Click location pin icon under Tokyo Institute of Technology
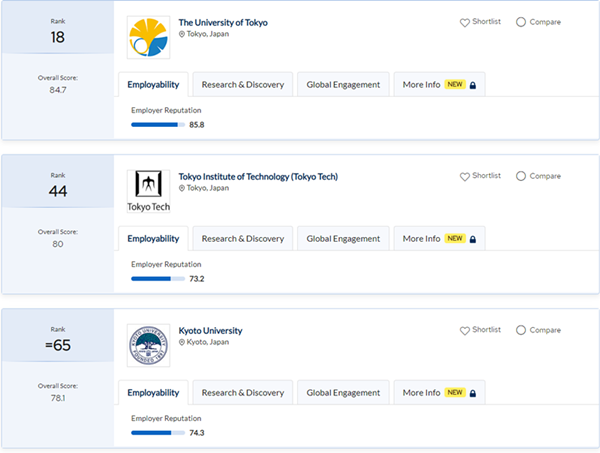Image resolution: width=600 pixels, height=453 pixels. pos(182,188)
